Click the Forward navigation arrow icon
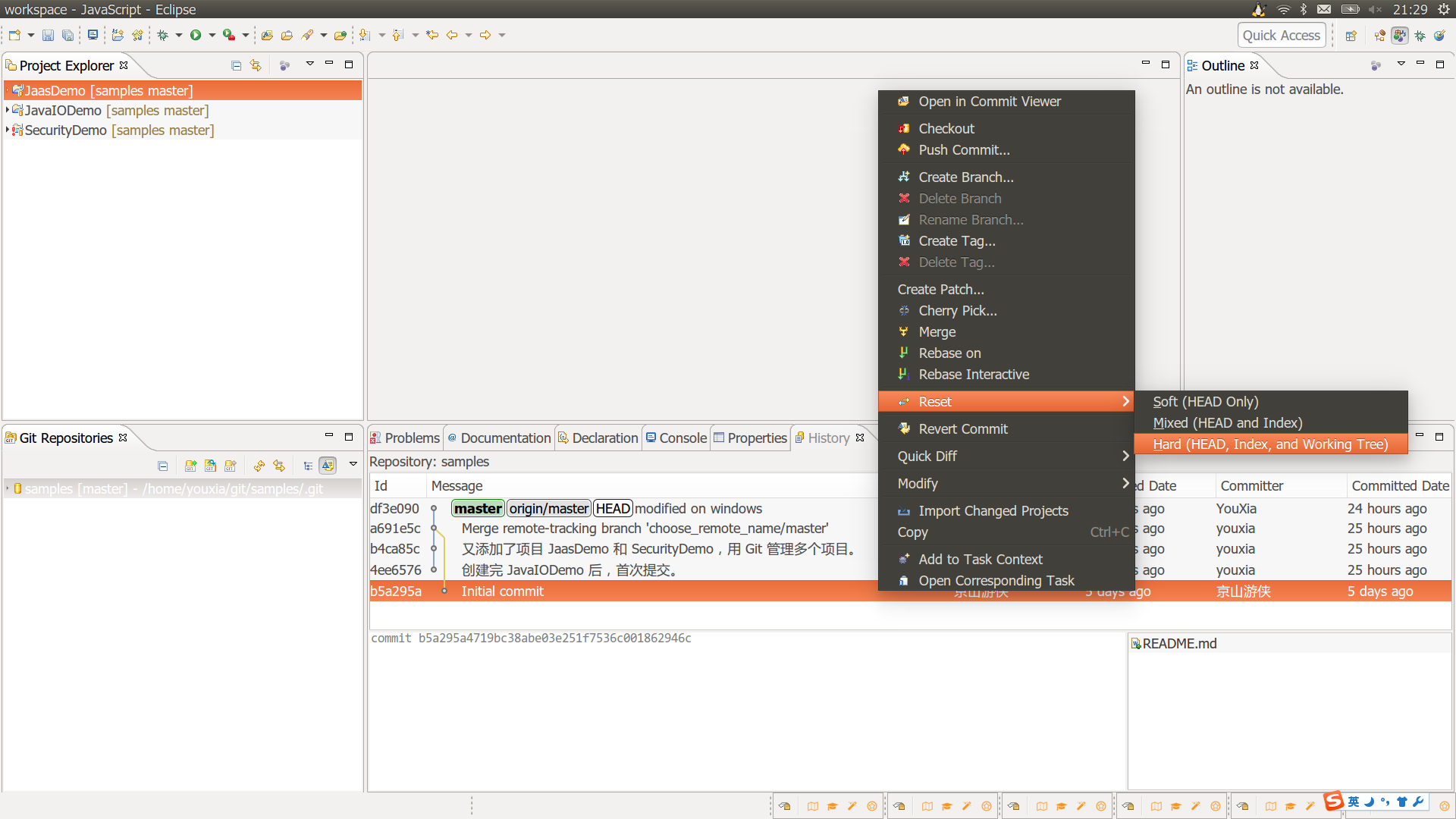The image size is (1456, 819). [x=485, y=35]
